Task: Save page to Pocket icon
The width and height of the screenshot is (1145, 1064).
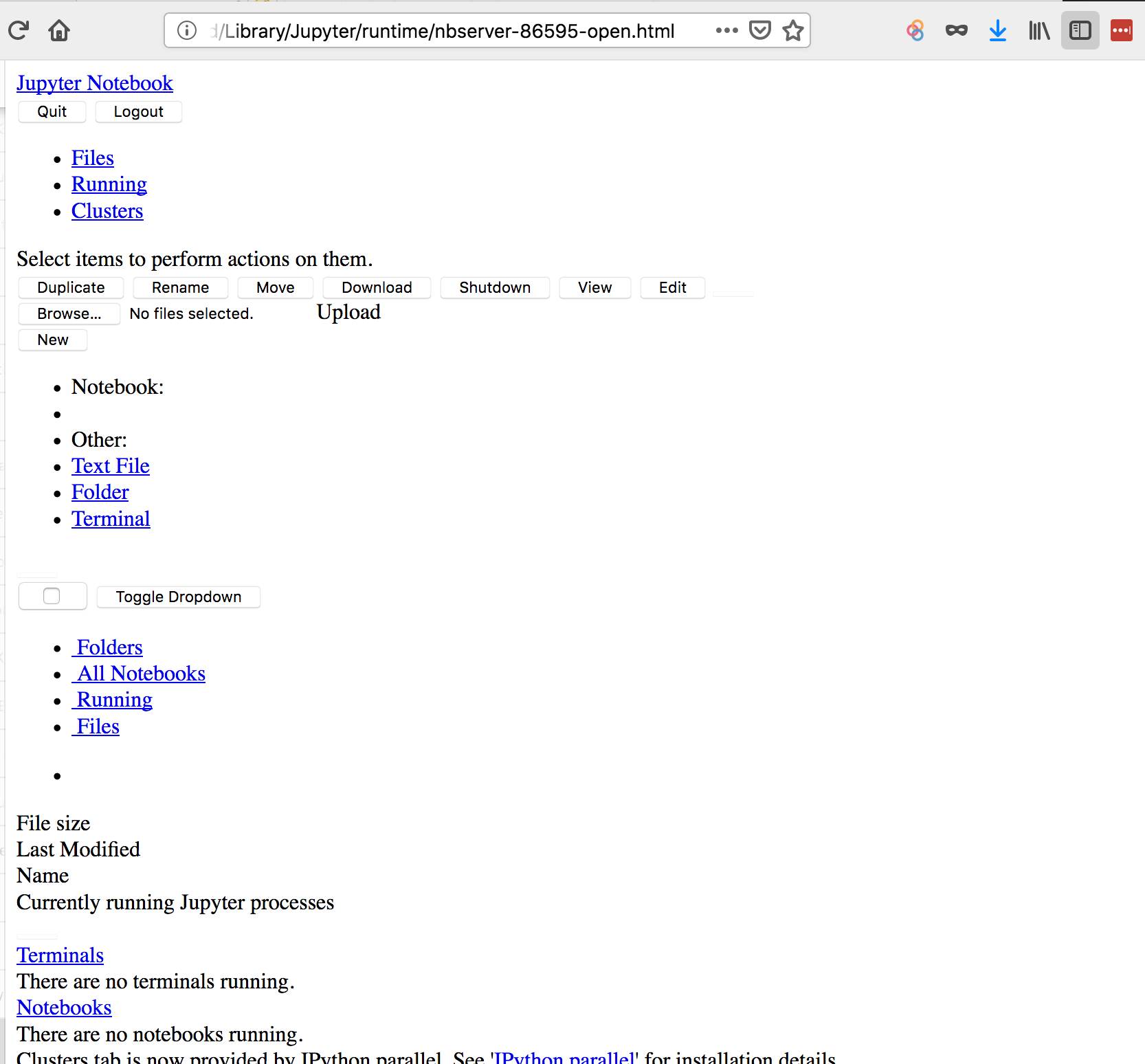Action: coord(760,30)
